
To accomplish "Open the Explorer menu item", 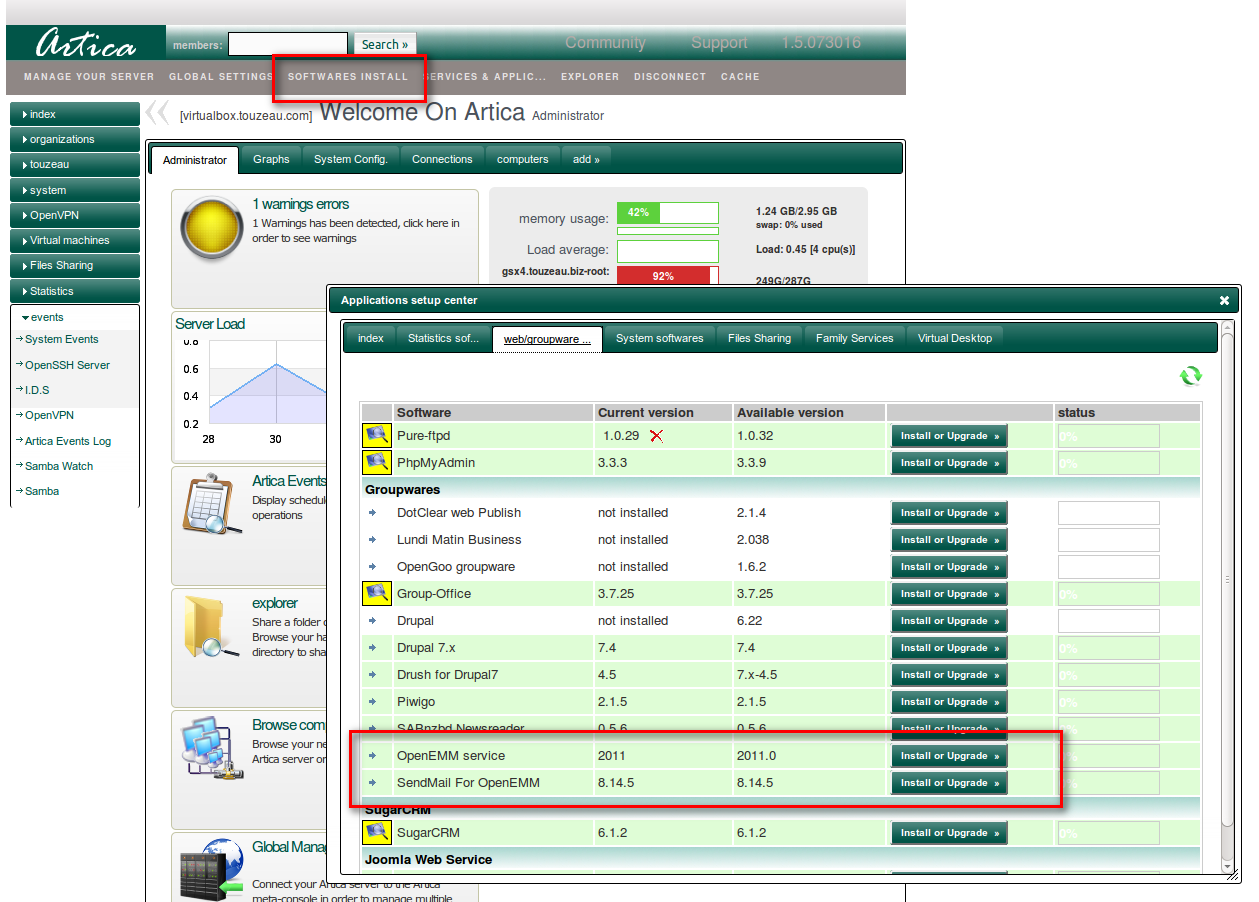I will click(x=590, y=77).
